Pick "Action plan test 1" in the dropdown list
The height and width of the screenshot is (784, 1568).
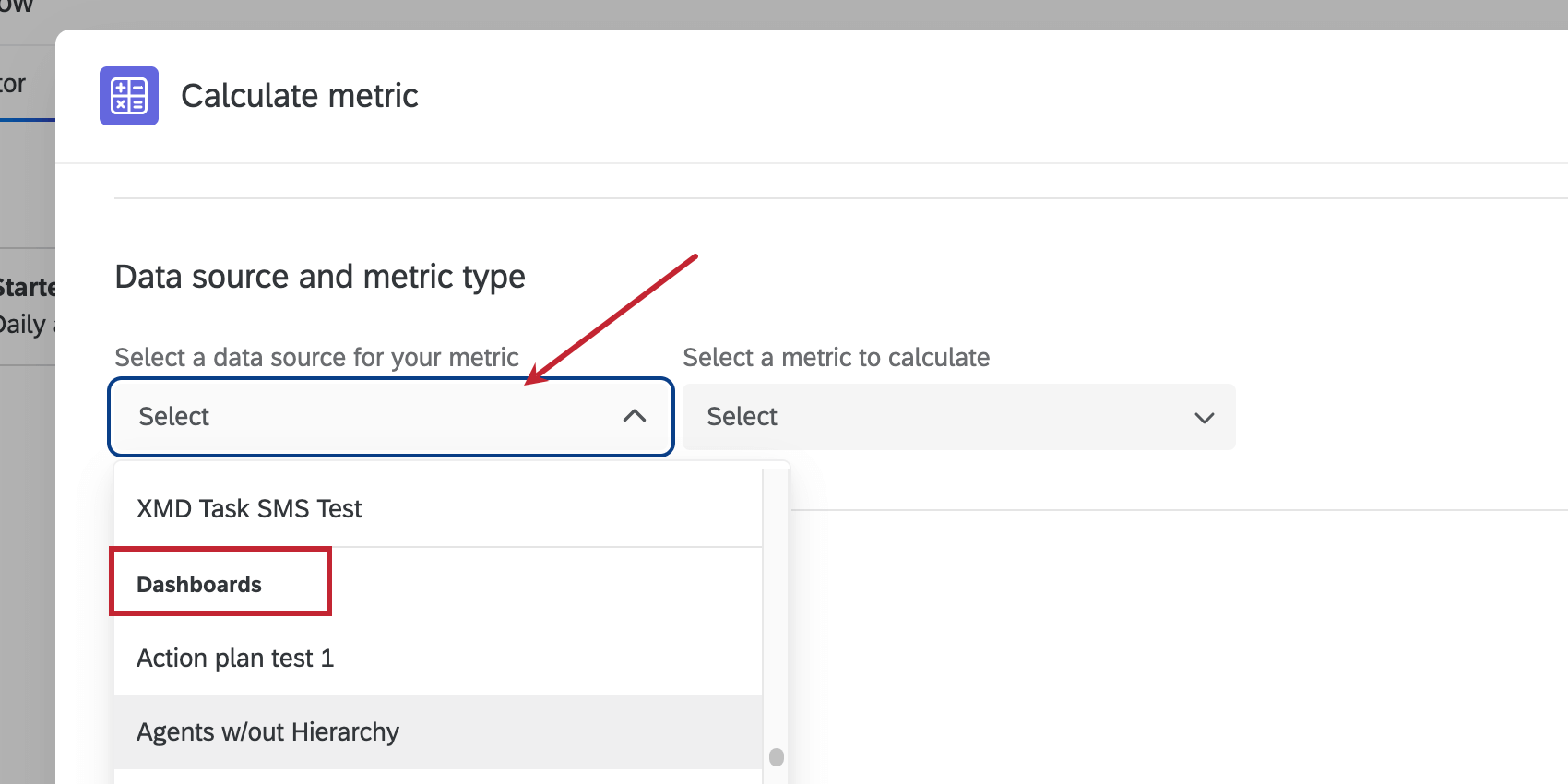tap(235, 657)
